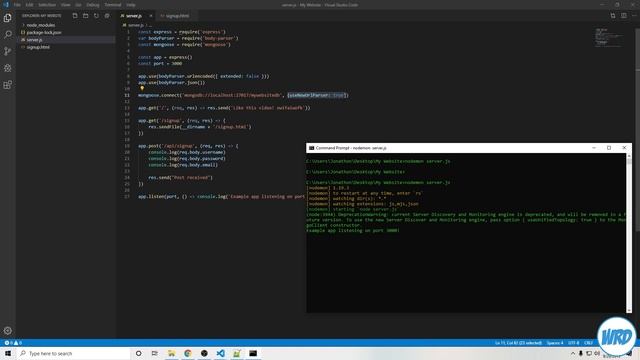The width and height of the screenshot is (640, 360).
Task: Open the Explorer view in activity bar
Action: pyautogui.click(x=7, y=18)
